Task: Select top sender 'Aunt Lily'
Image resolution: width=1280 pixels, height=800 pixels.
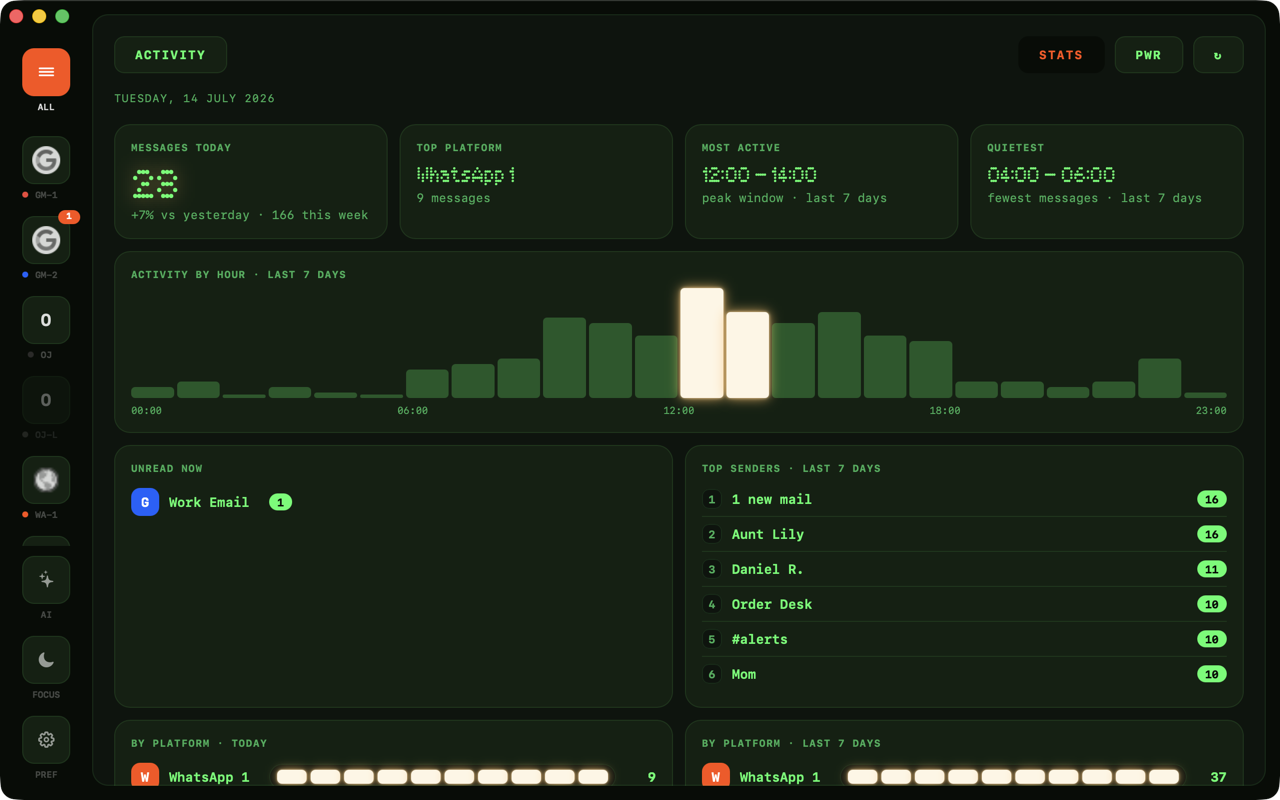Action: point(964,534)
